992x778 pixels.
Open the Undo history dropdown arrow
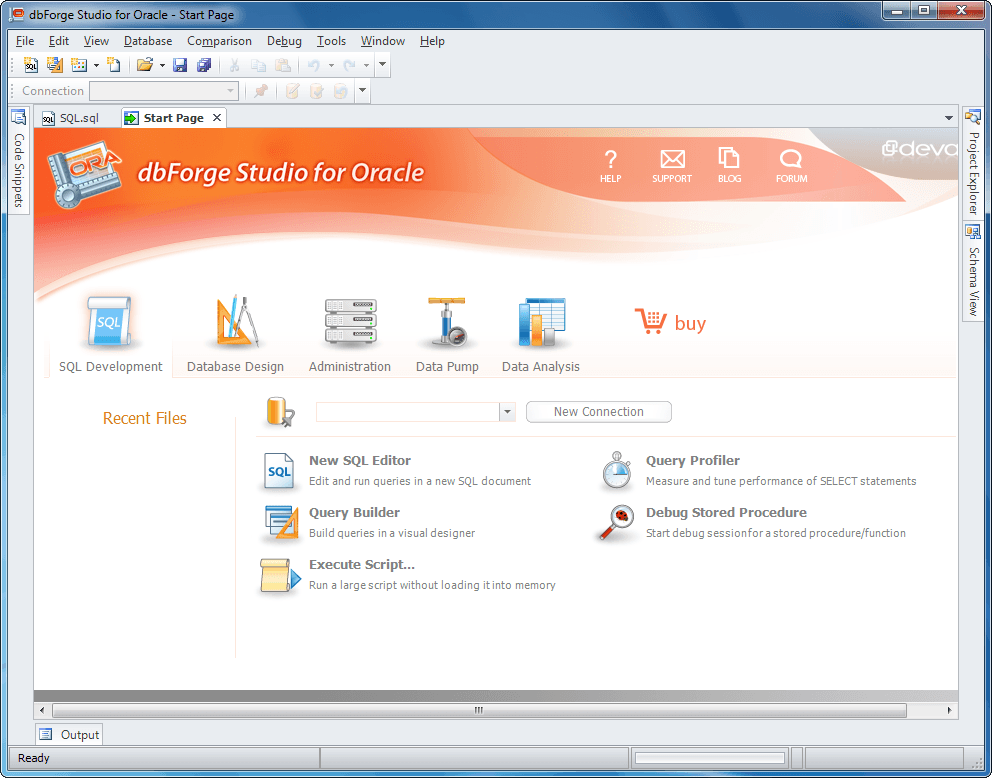pos(331,65)
